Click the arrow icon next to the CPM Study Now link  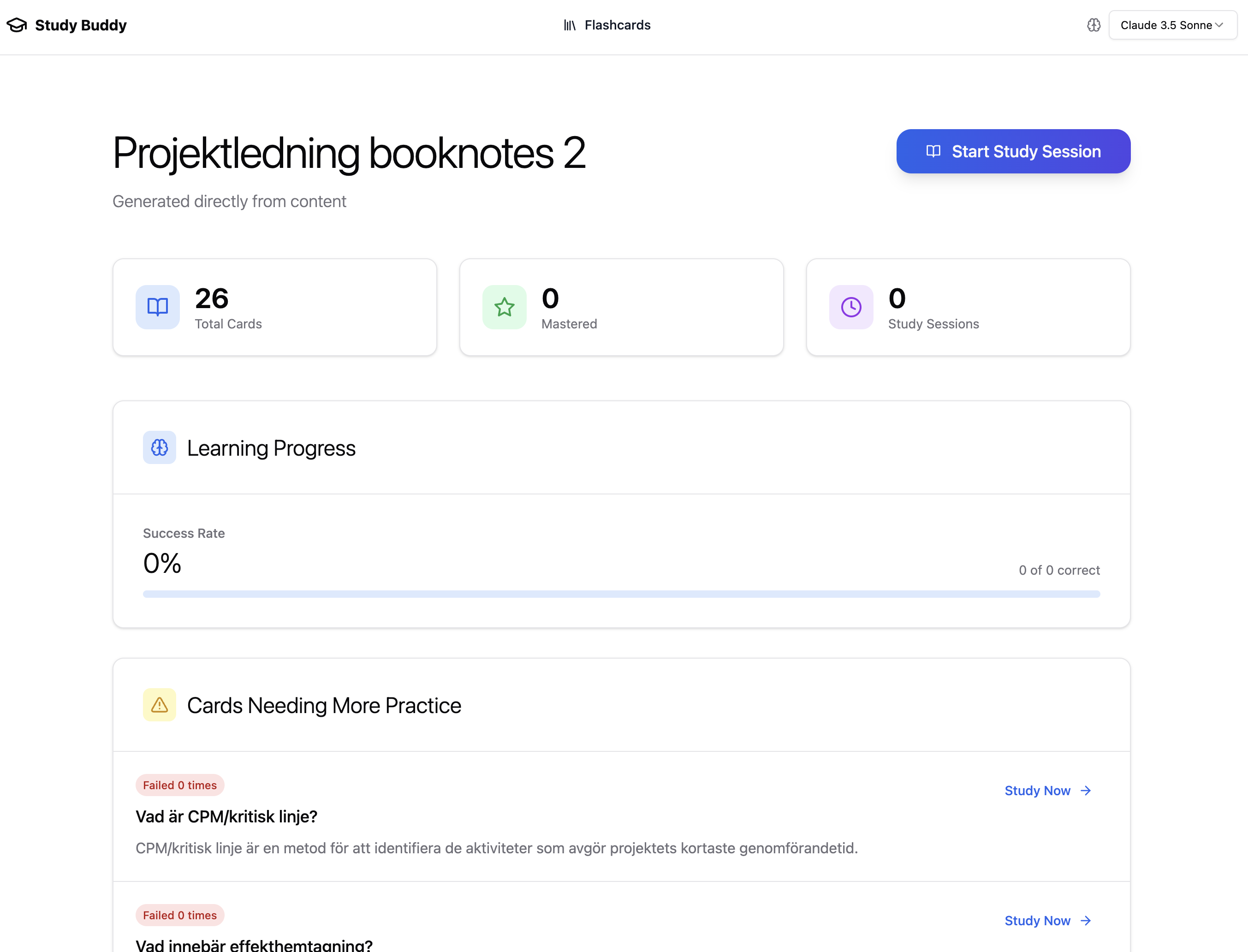(x=1085, y=791)
